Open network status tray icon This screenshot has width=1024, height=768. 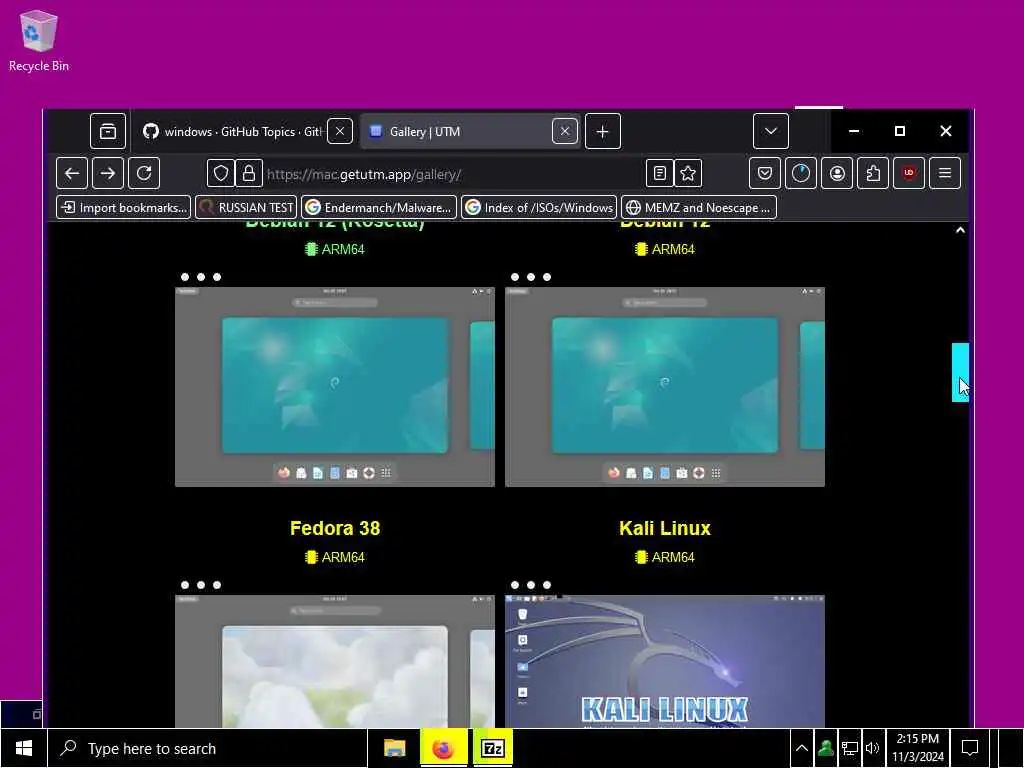coord(849,748)
